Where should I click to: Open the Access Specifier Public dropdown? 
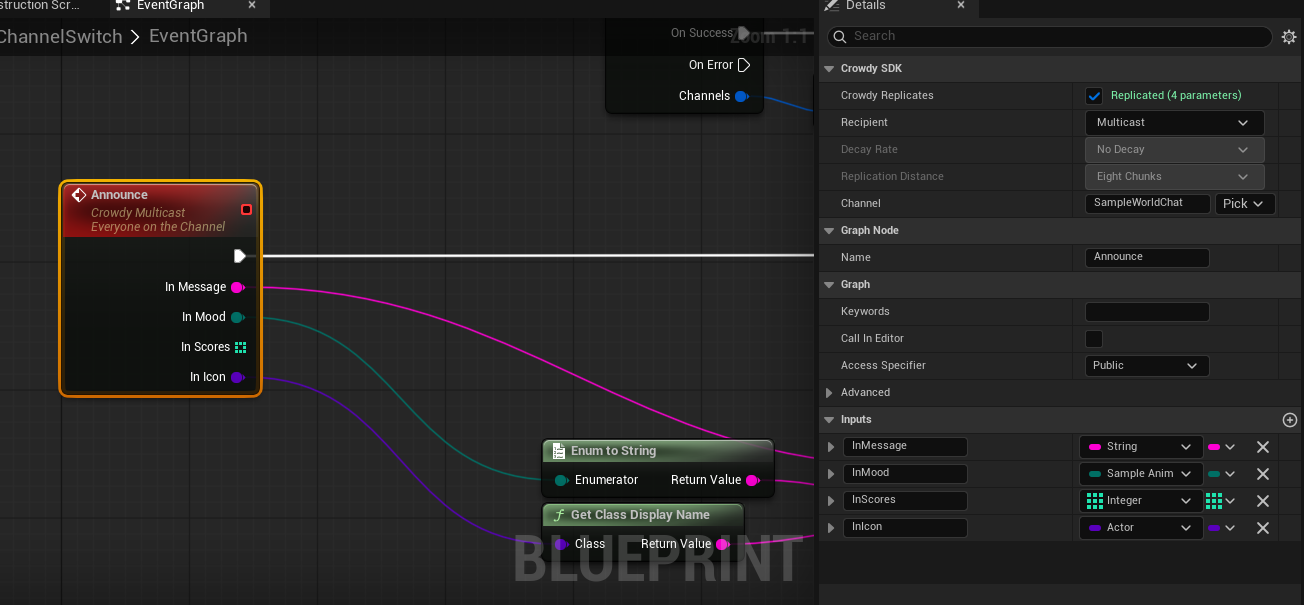(x=1147, y=366)
